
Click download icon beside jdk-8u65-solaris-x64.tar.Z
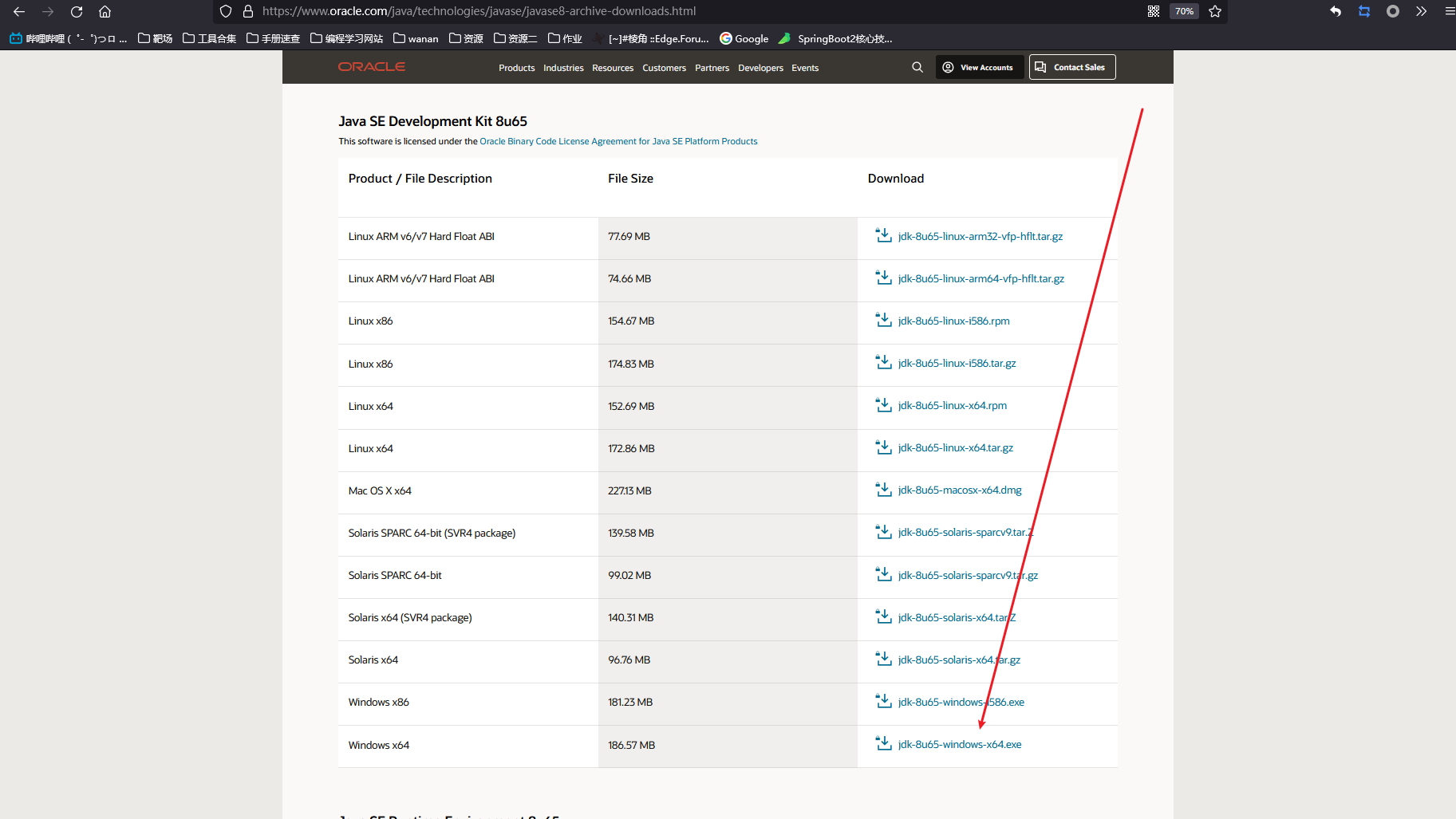tap(883, 616)
